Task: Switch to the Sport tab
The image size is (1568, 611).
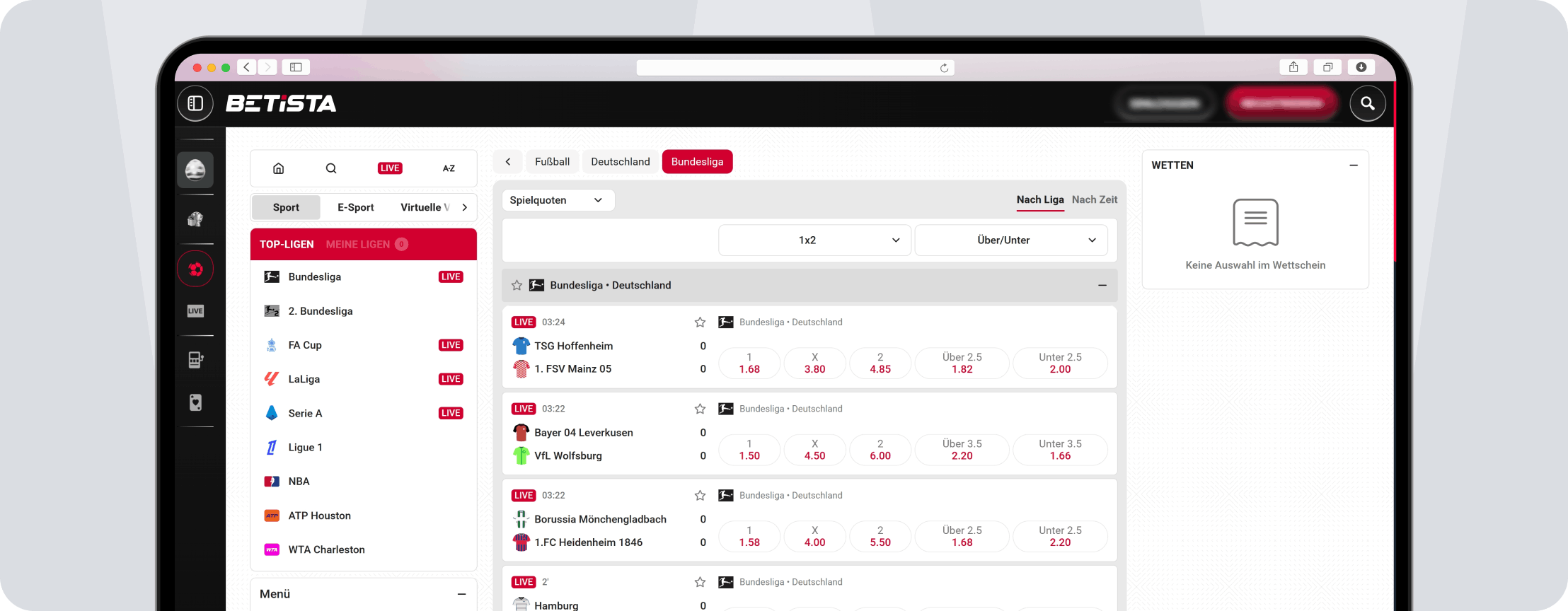Action: click(286, 207)
